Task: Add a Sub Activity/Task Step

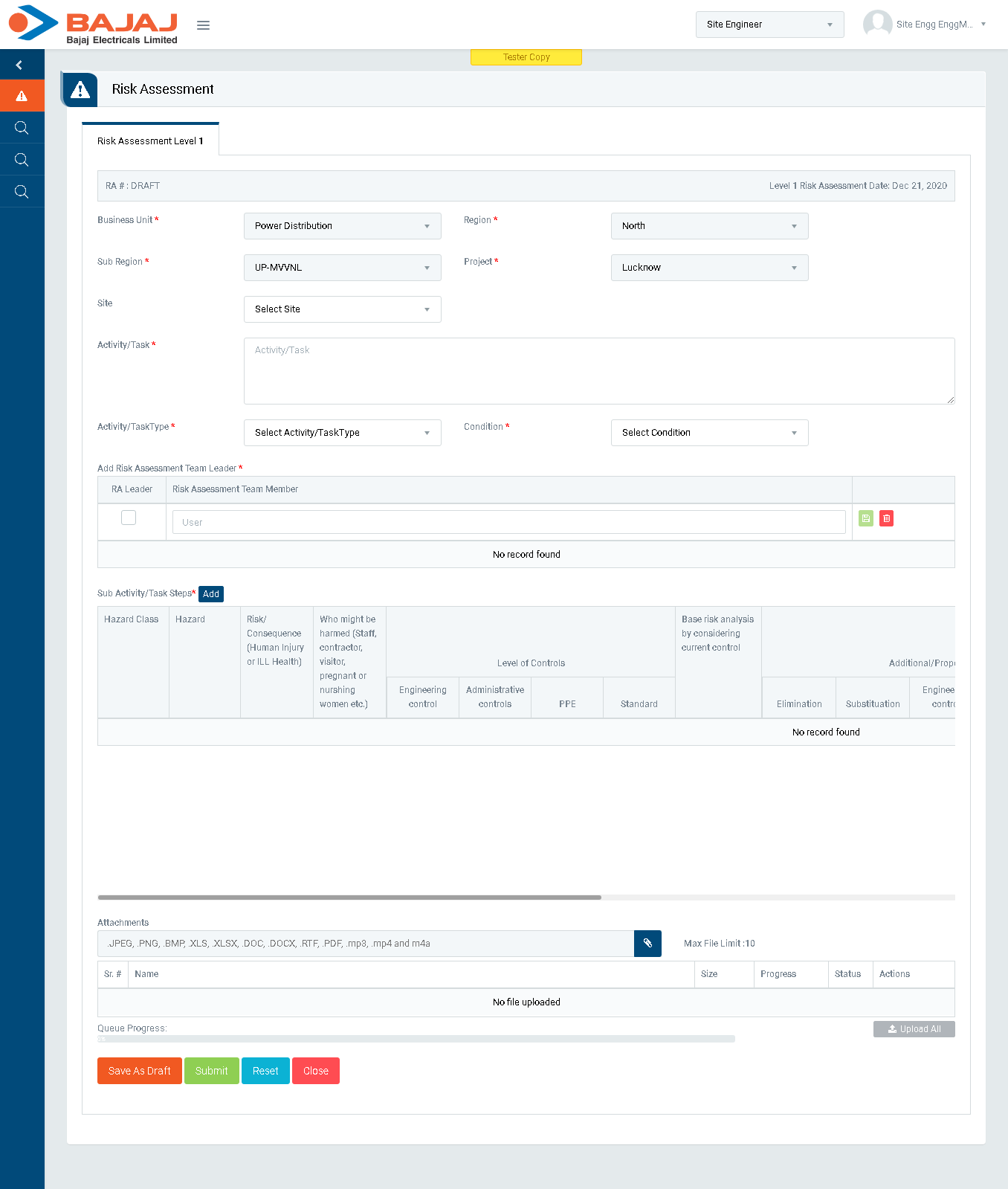Action: [211, 594]
